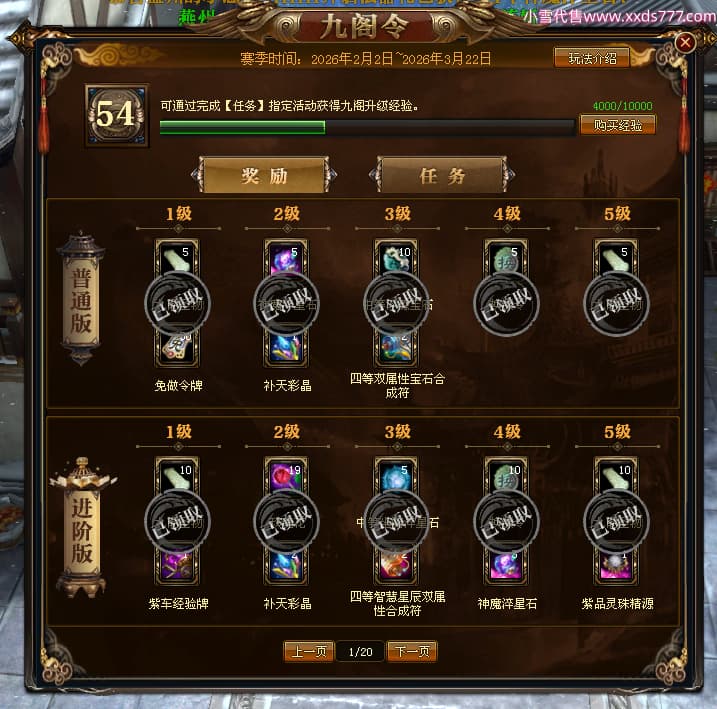Click the 已领取 stamp on 进阶版 1级
717x709 pixels.
[177, 522]
